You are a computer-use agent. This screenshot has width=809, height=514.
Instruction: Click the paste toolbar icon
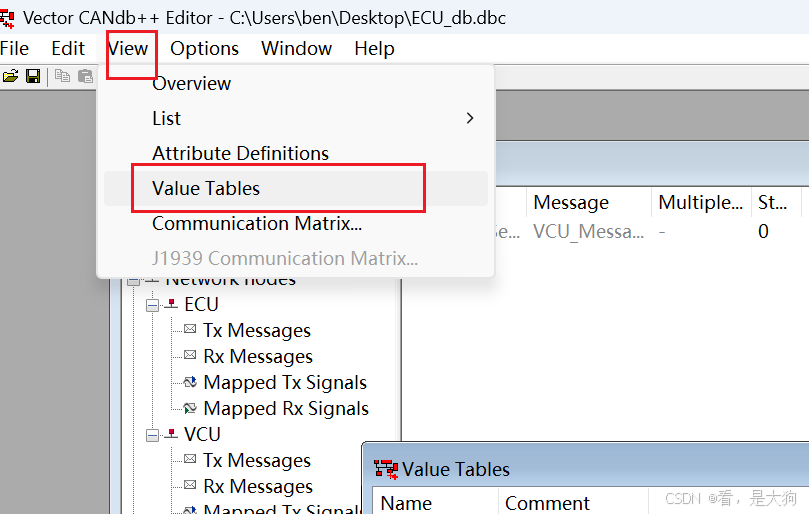(85, 76)
